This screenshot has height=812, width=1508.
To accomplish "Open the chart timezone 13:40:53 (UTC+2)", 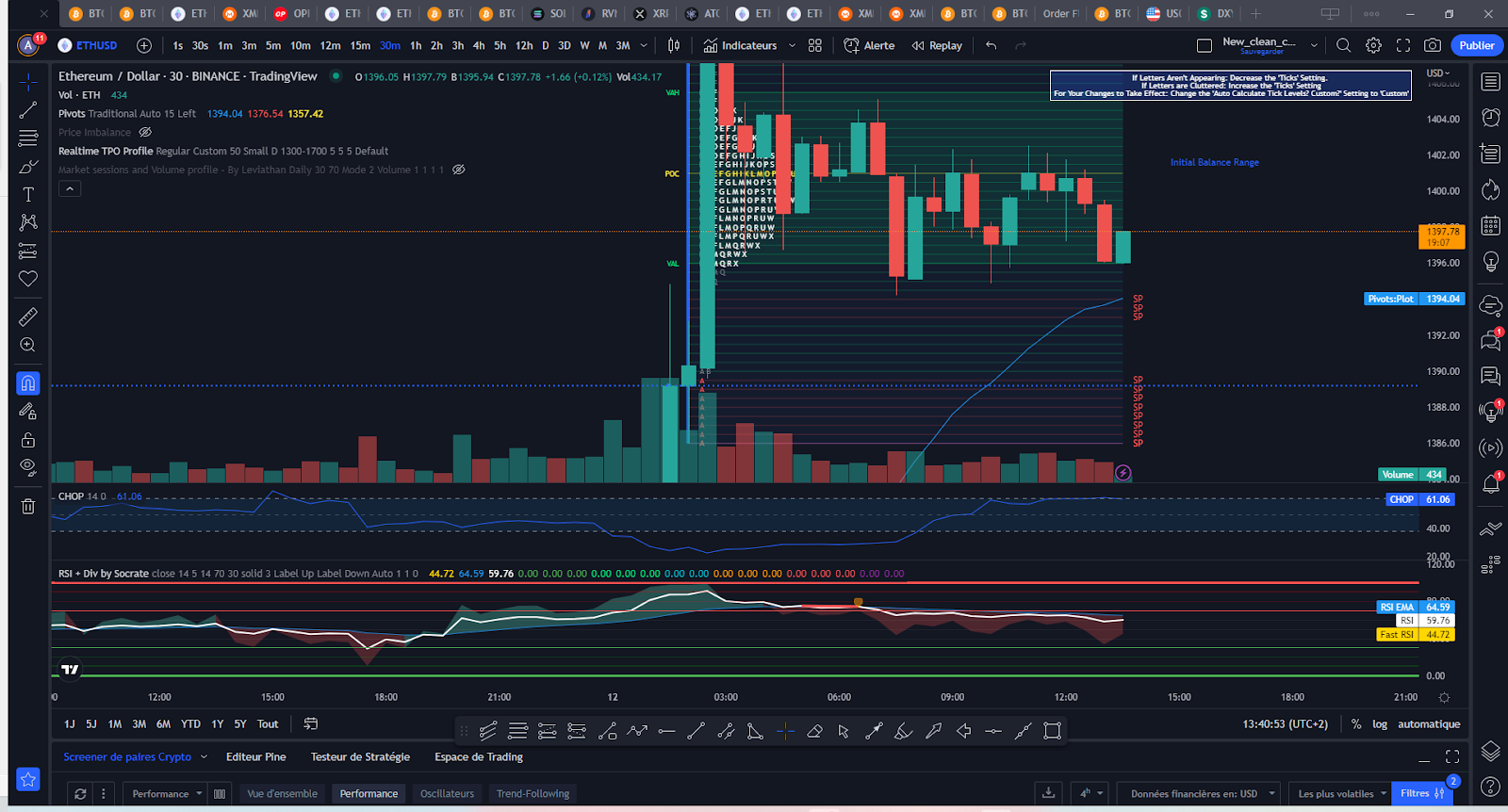I will pyautogui.click(x=1285, y=724).
